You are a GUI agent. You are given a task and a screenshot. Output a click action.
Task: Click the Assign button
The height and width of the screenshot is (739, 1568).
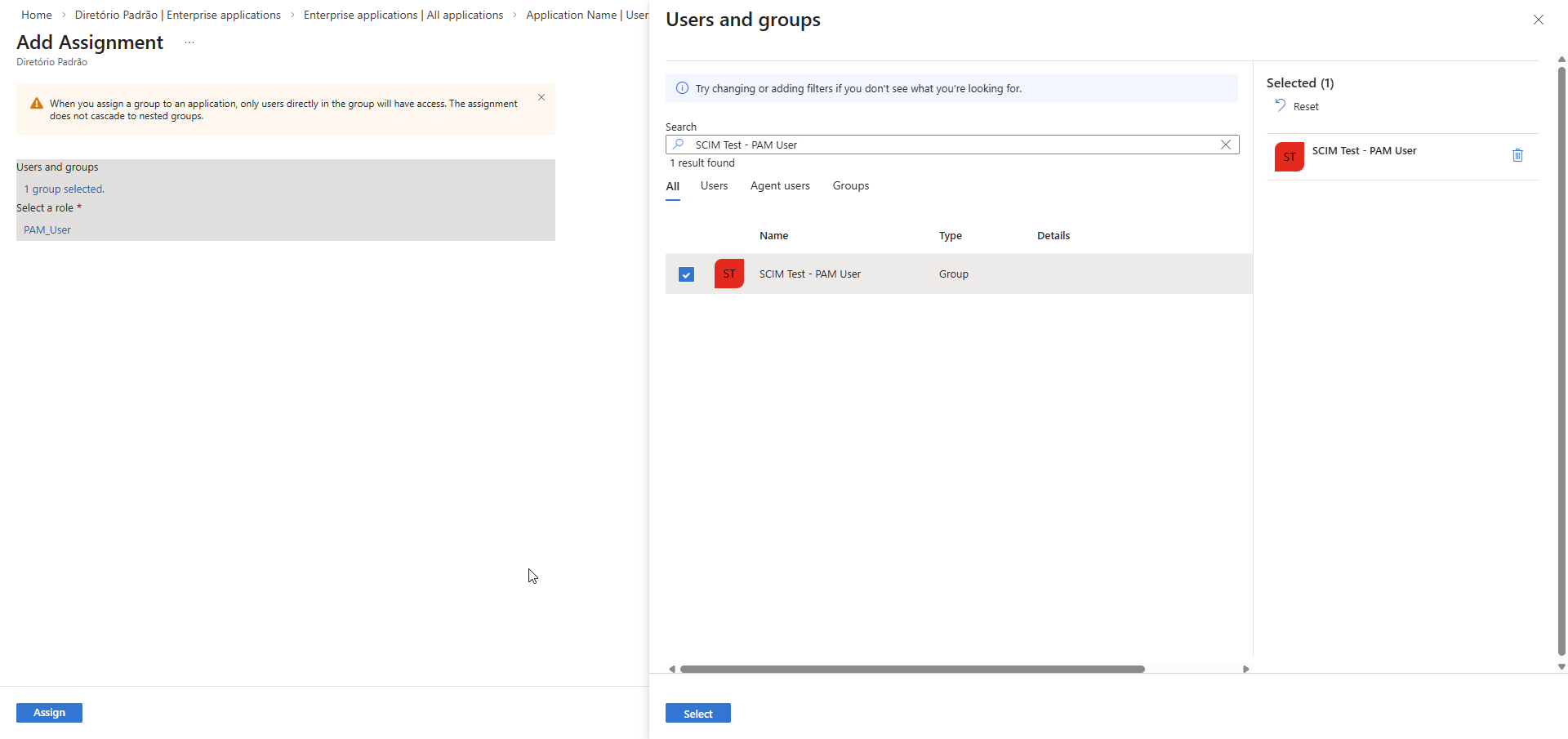(x=49, y=713)
